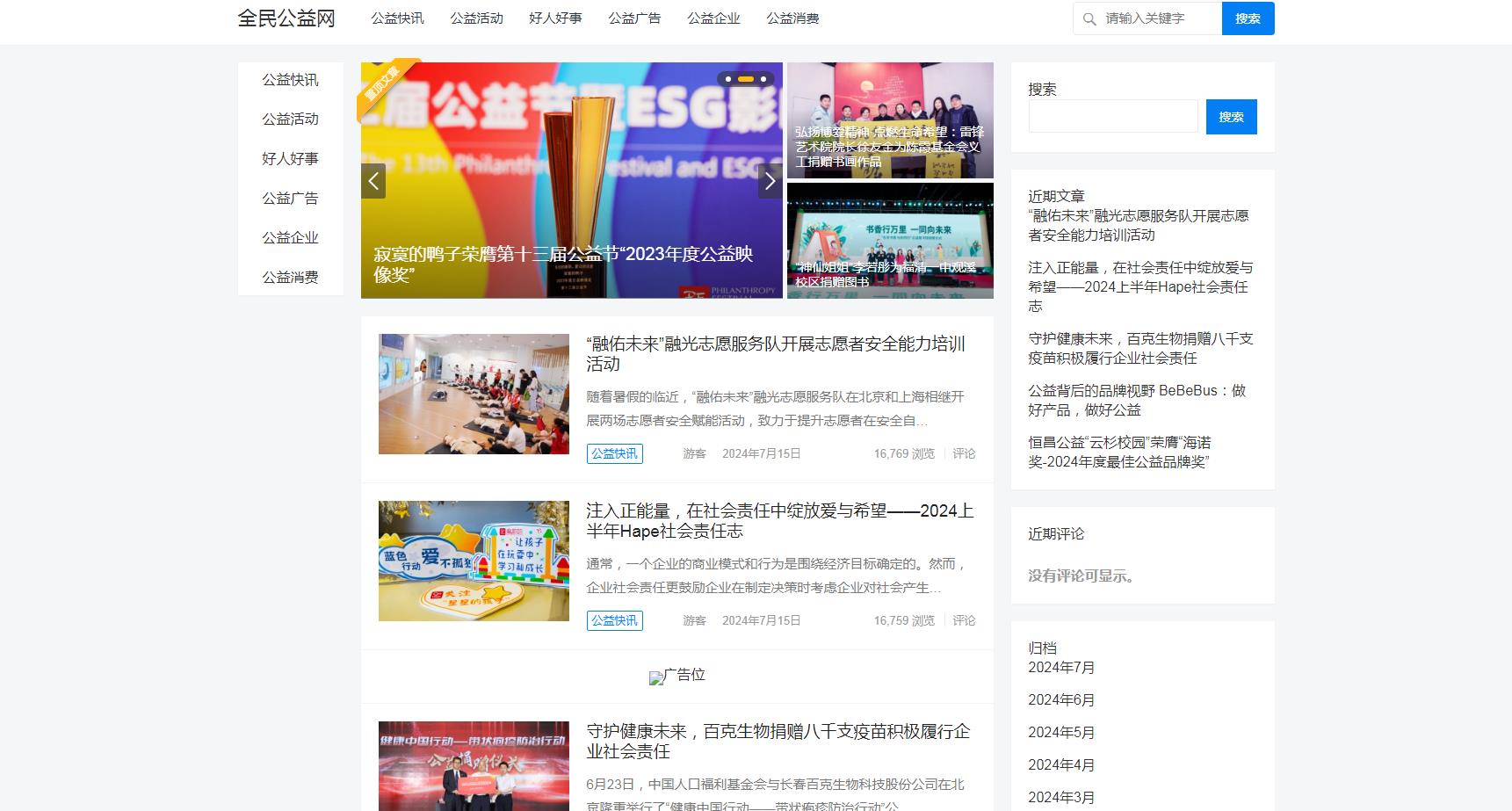This screenshot has width=1512, height=811.
Task: Open 公益消费 in top navigation
Action: [x=792, y=18]
